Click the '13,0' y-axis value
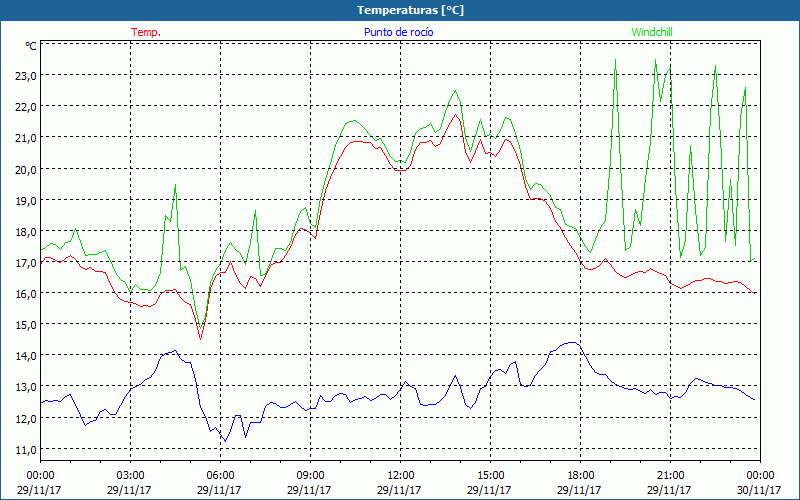This screenshot has height=500, width=800. point(26,387)
